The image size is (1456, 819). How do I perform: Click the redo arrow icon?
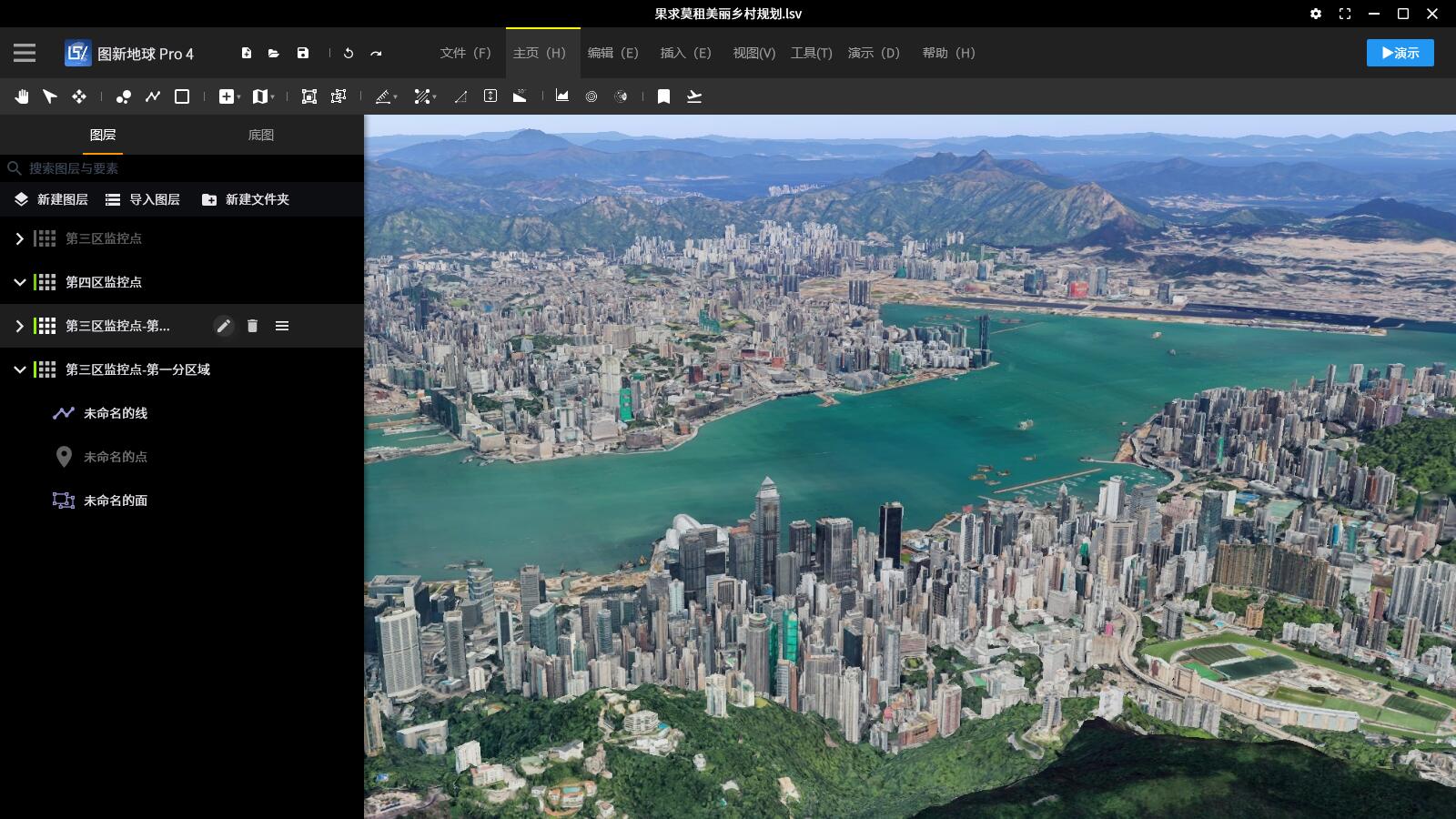point(376,53)
